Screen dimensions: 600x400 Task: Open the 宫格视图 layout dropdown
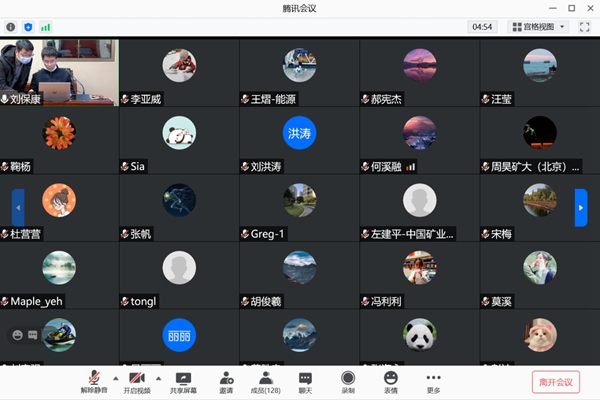coord(538,27)
